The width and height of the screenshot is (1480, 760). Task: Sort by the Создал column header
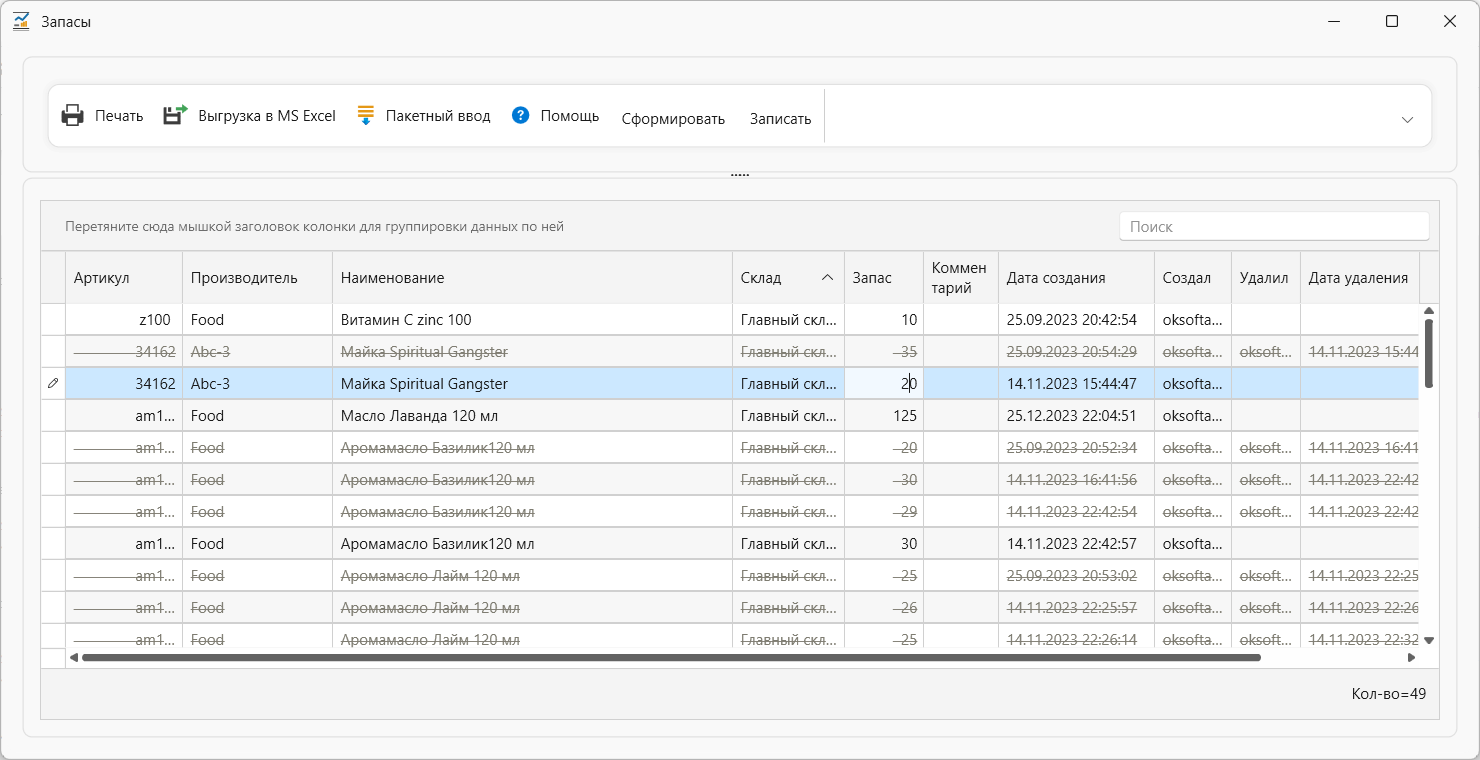pos(1193,278)
